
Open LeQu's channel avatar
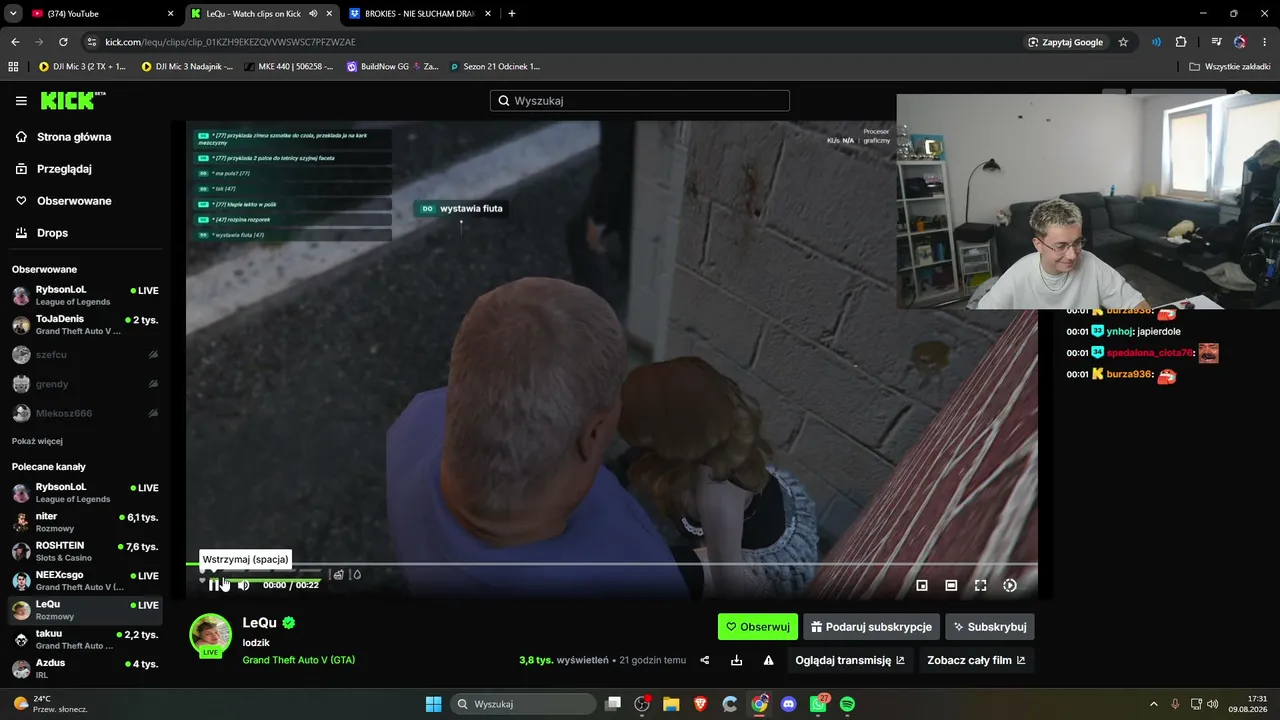pos(210,635)
